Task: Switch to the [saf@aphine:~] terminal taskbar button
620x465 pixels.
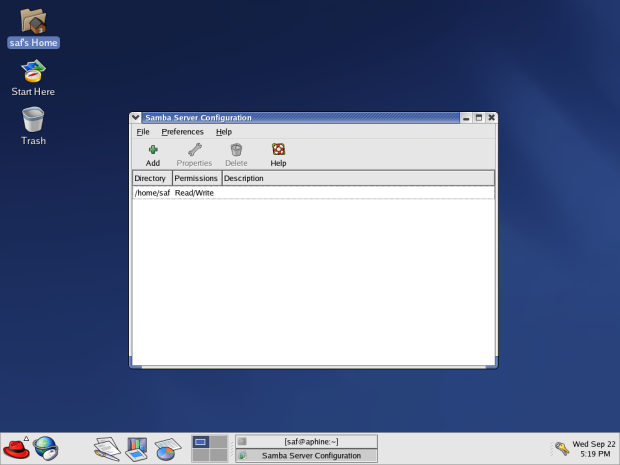Action: (306, 442)
